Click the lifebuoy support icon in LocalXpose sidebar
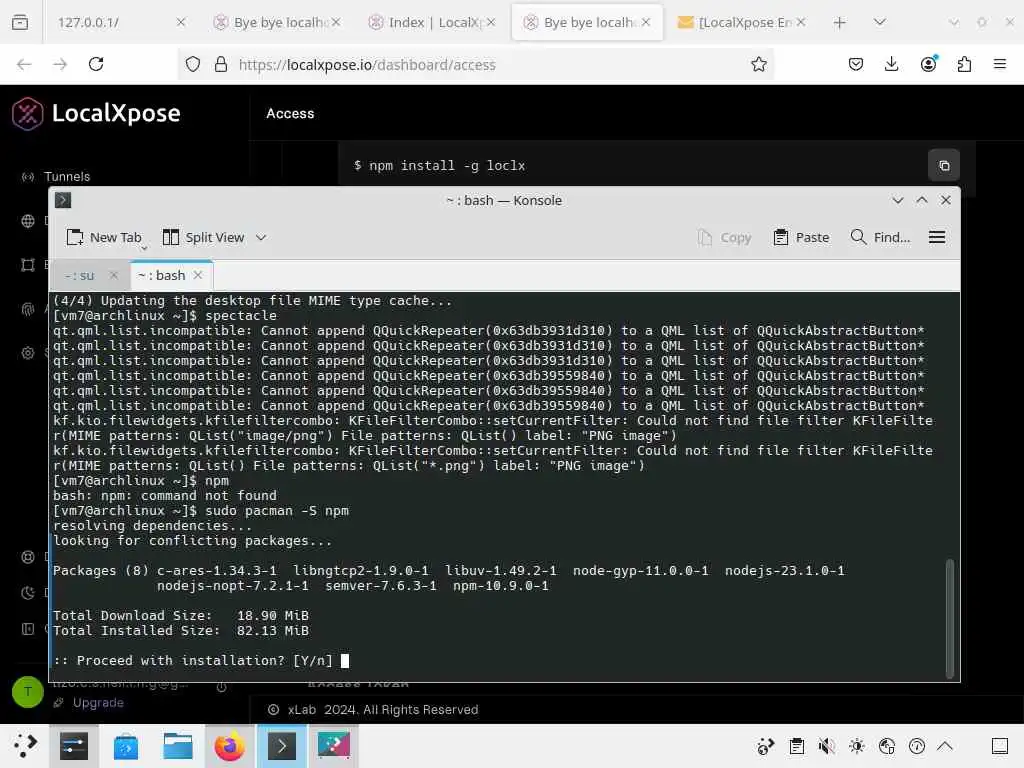 point(28,557)
